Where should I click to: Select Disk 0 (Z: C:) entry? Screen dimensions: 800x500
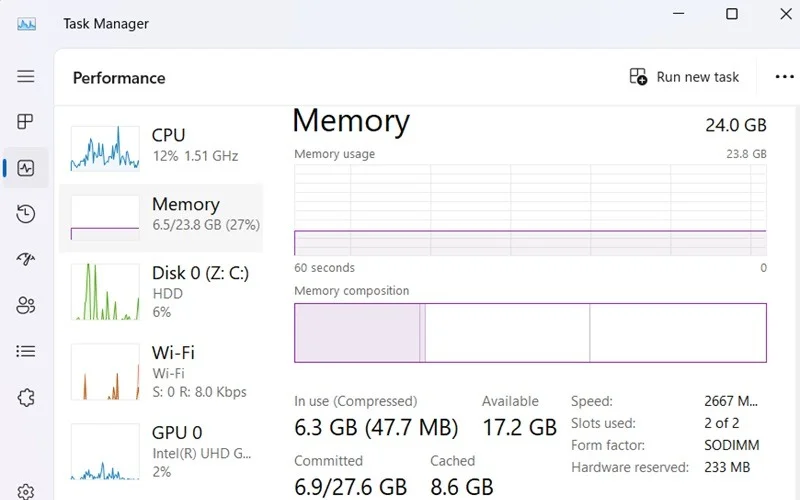coord(161,293)
